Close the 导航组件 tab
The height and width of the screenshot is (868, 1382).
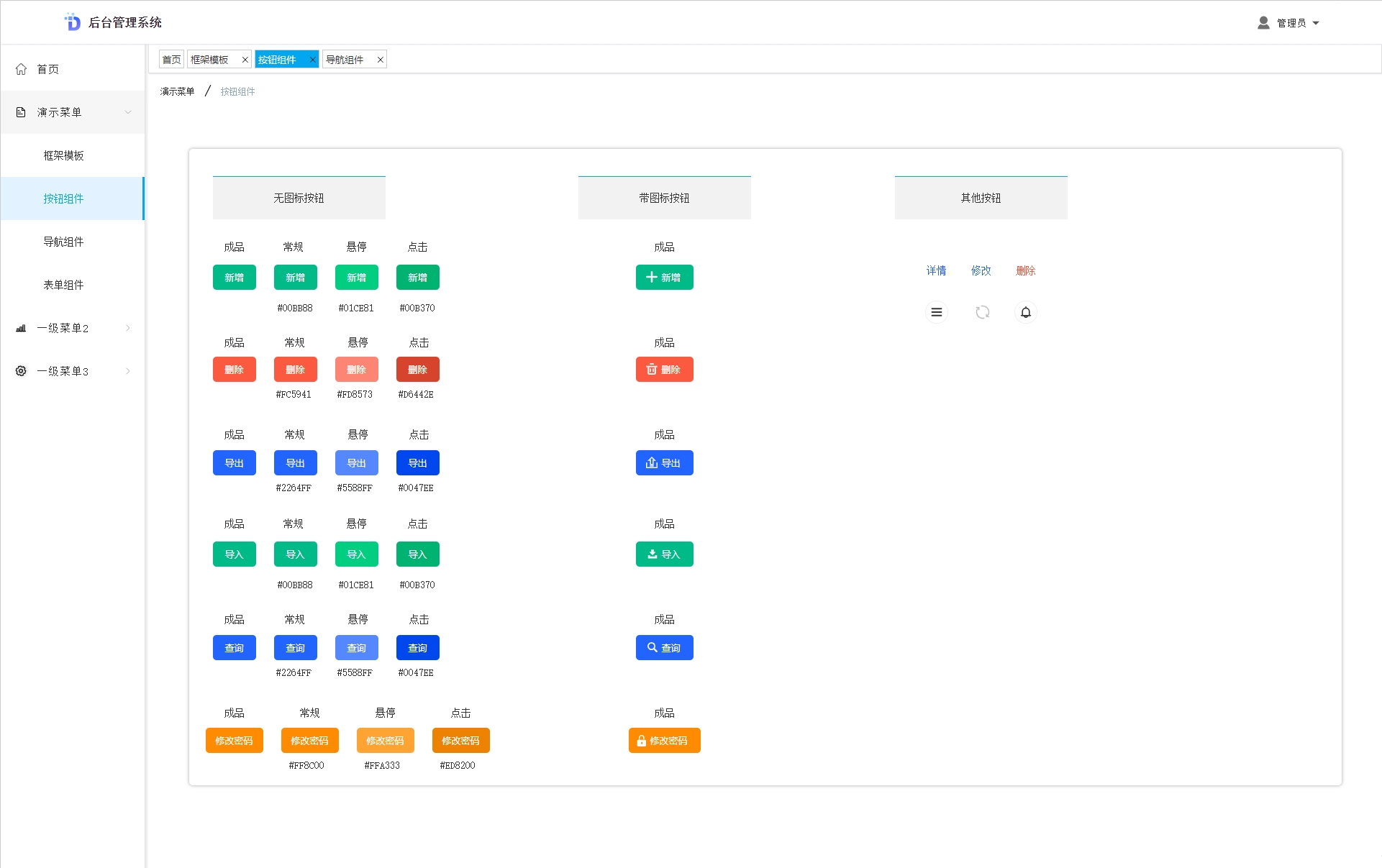[380, 60]
